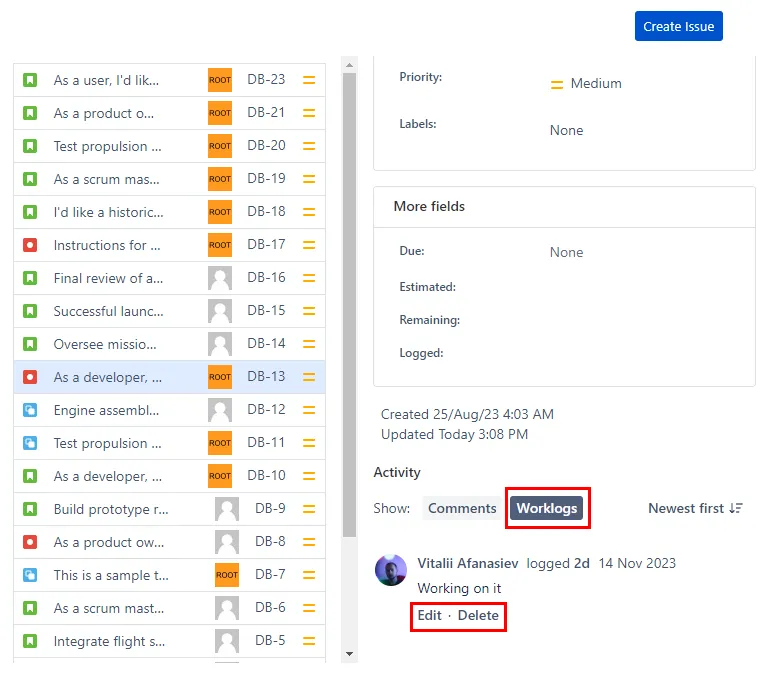Image resolution: width=765 pixels, height=686 pixels.
Task: Click subtask type icon for DB-12
Action: point(30,410)
